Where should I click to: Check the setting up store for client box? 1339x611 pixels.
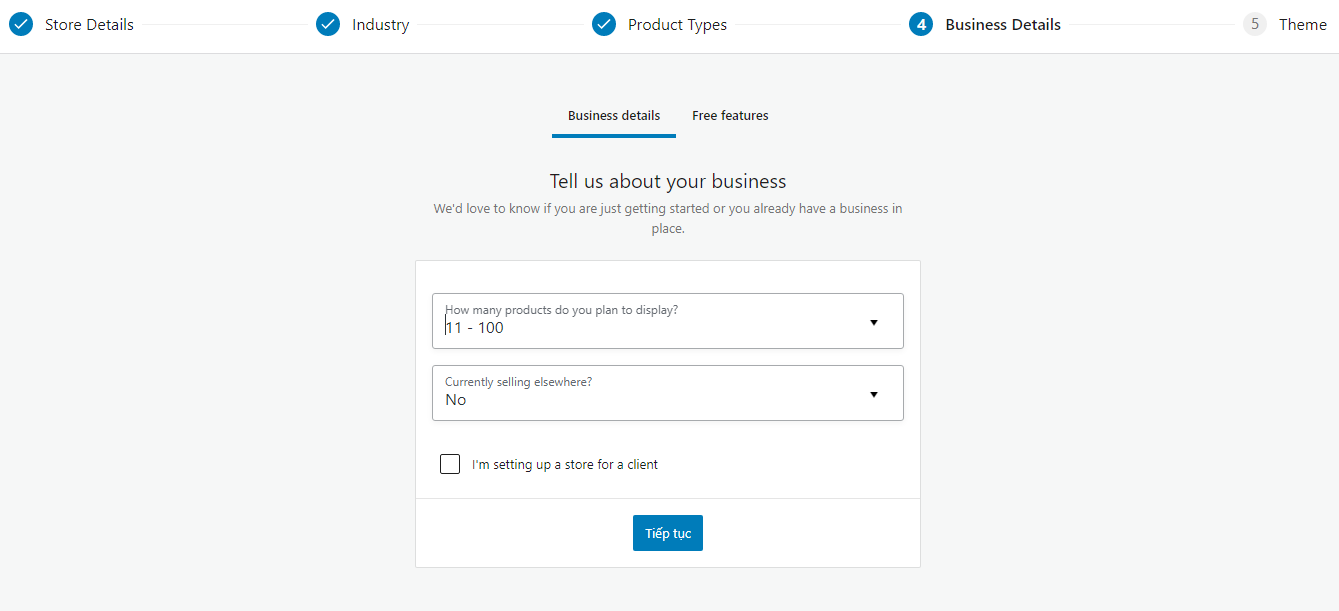[450, 464]
